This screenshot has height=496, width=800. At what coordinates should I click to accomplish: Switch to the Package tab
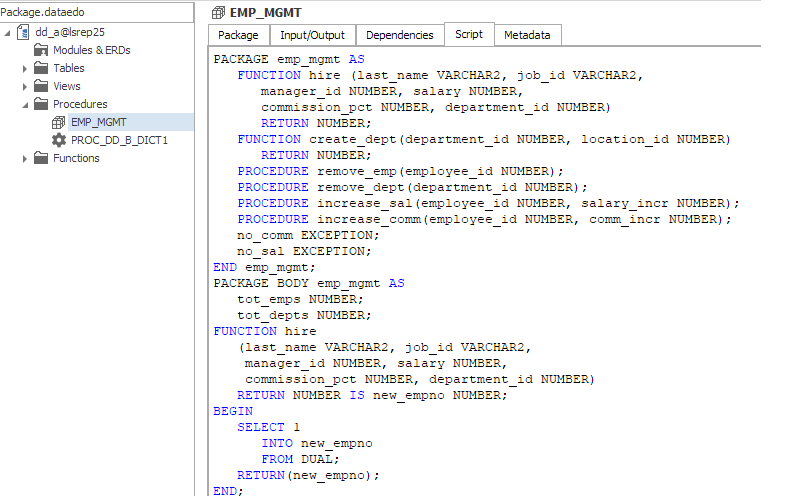click(238, 35)
